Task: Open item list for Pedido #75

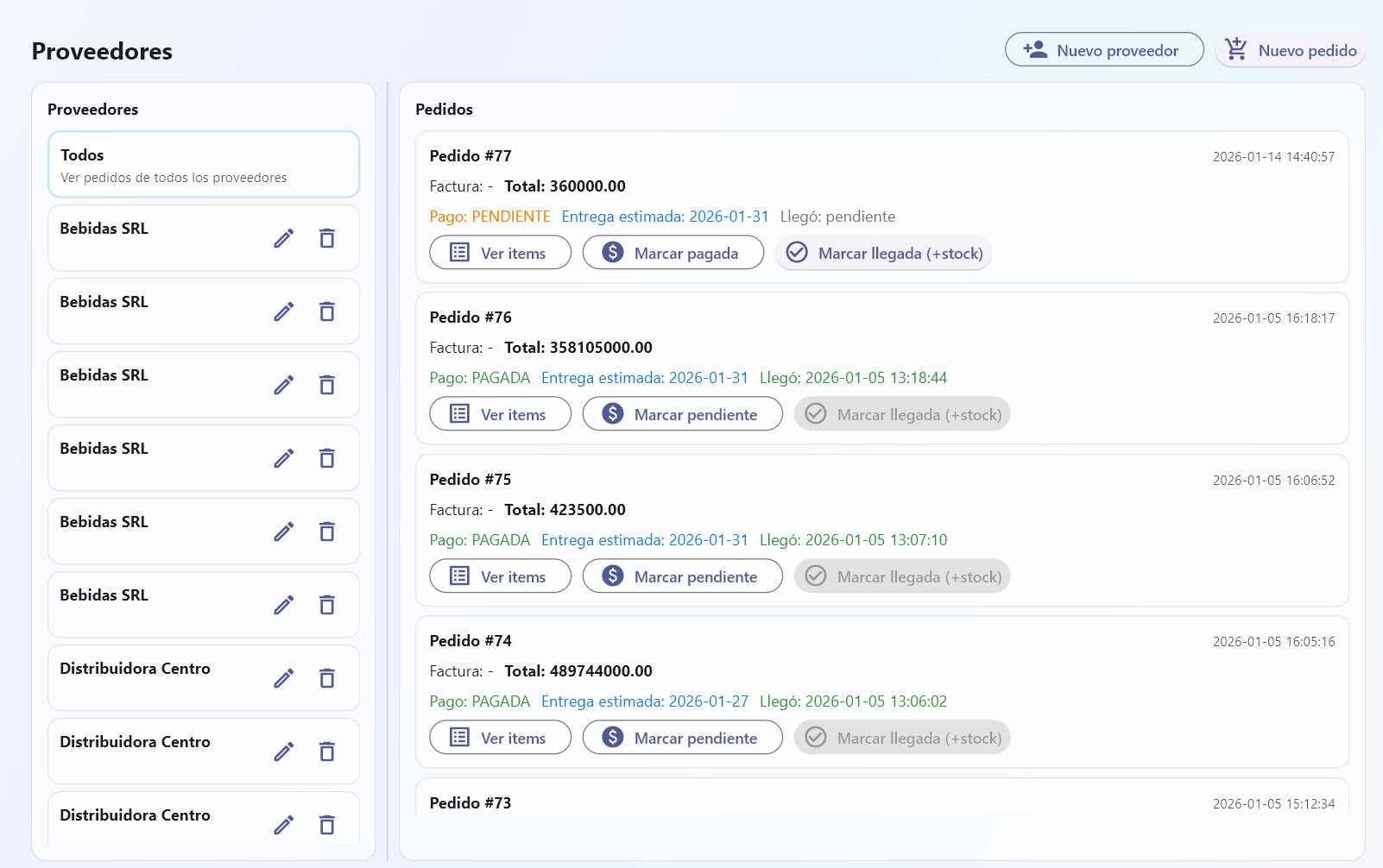Action: [500, 576]
